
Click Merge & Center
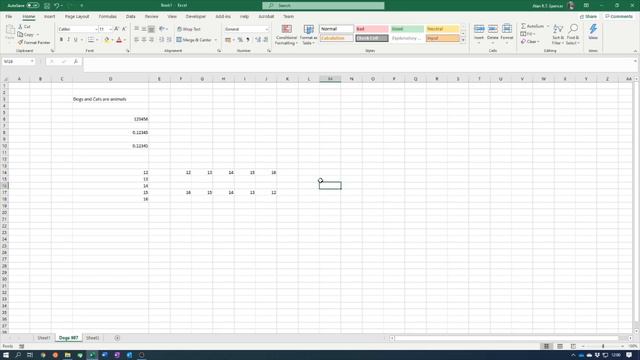click(194, 40)
